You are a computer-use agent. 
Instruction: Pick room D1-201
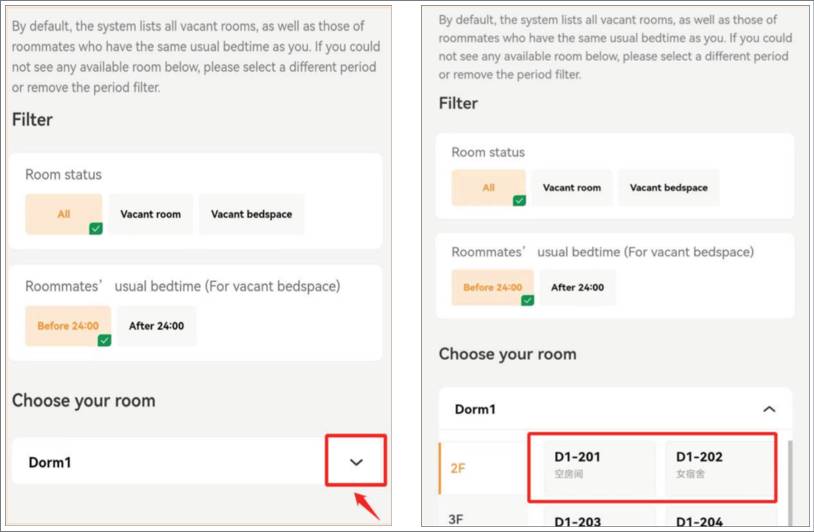599,467
